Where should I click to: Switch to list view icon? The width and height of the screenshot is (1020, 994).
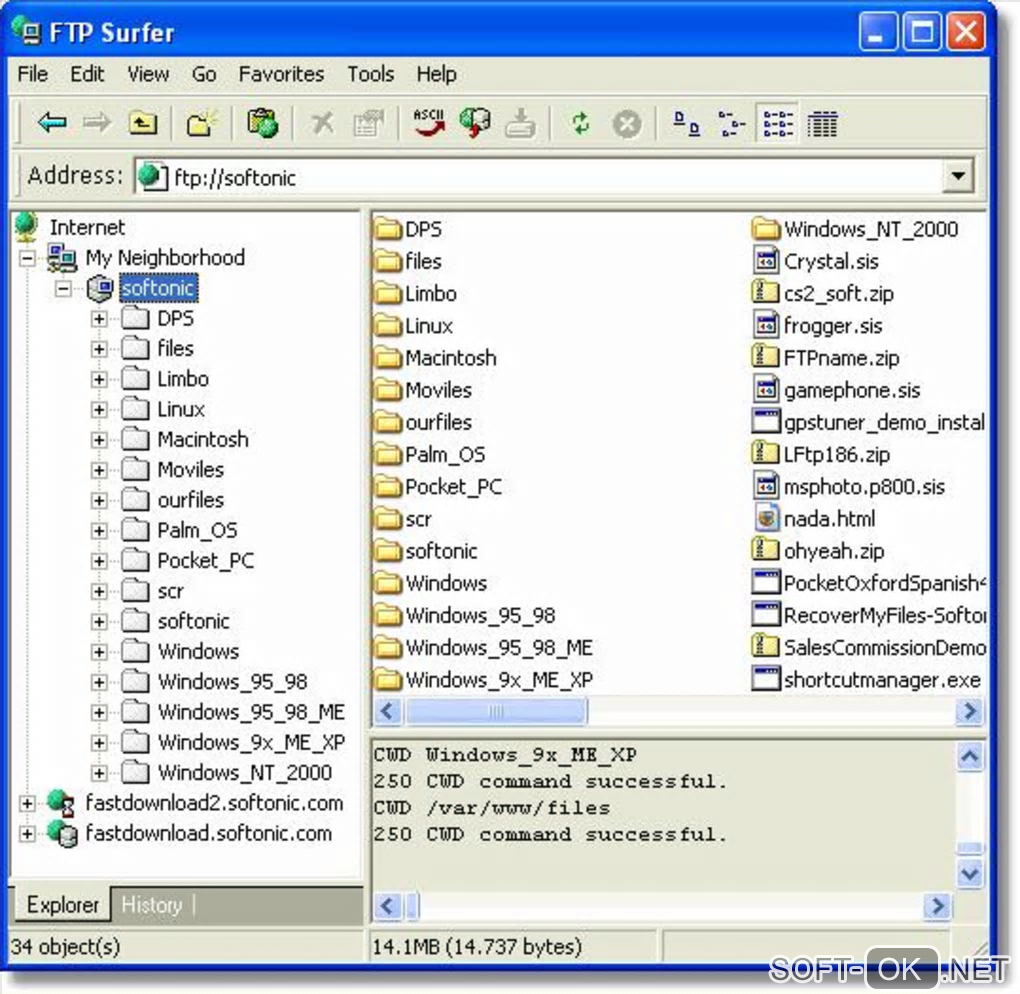point(777,124)
